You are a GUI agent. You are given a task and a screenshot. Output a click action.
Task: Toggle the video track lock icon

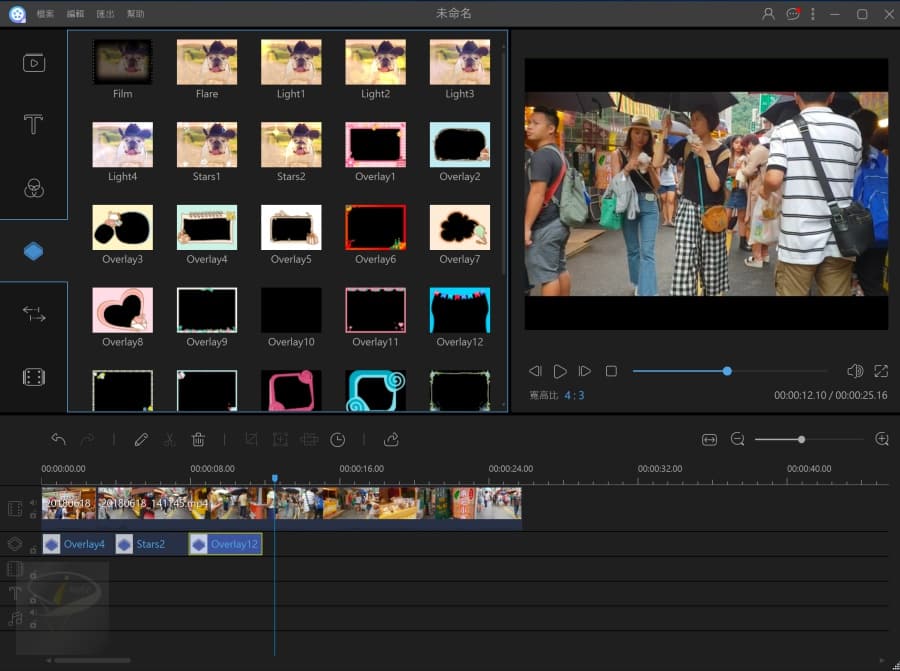[x=32, y=515]
